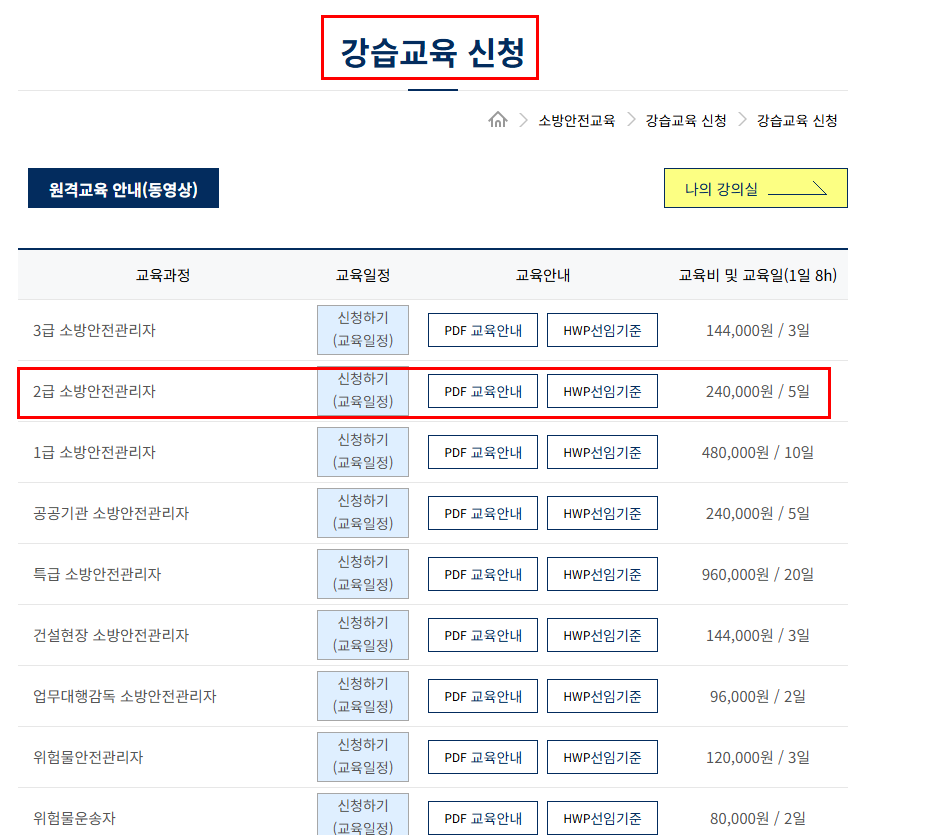Go to 나의 강의실

coord(756,188)
